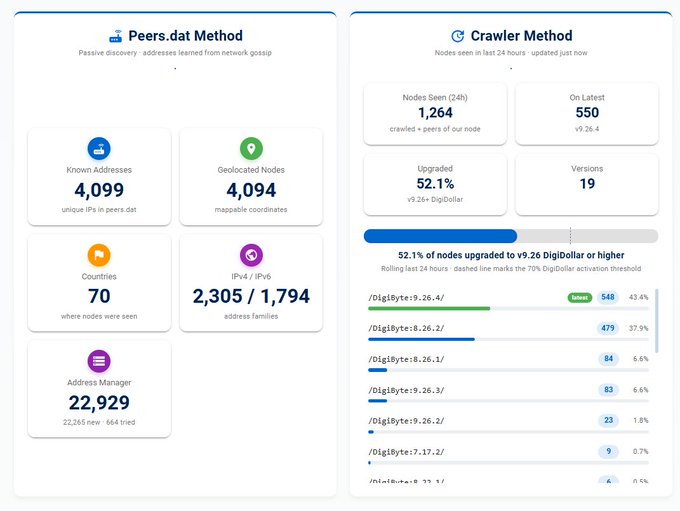Image resolution: width=680 pixels, height=511 pixels.
Task: Click the 548 count badge for DigiByte:9.26.4
Action: [608, 297]
